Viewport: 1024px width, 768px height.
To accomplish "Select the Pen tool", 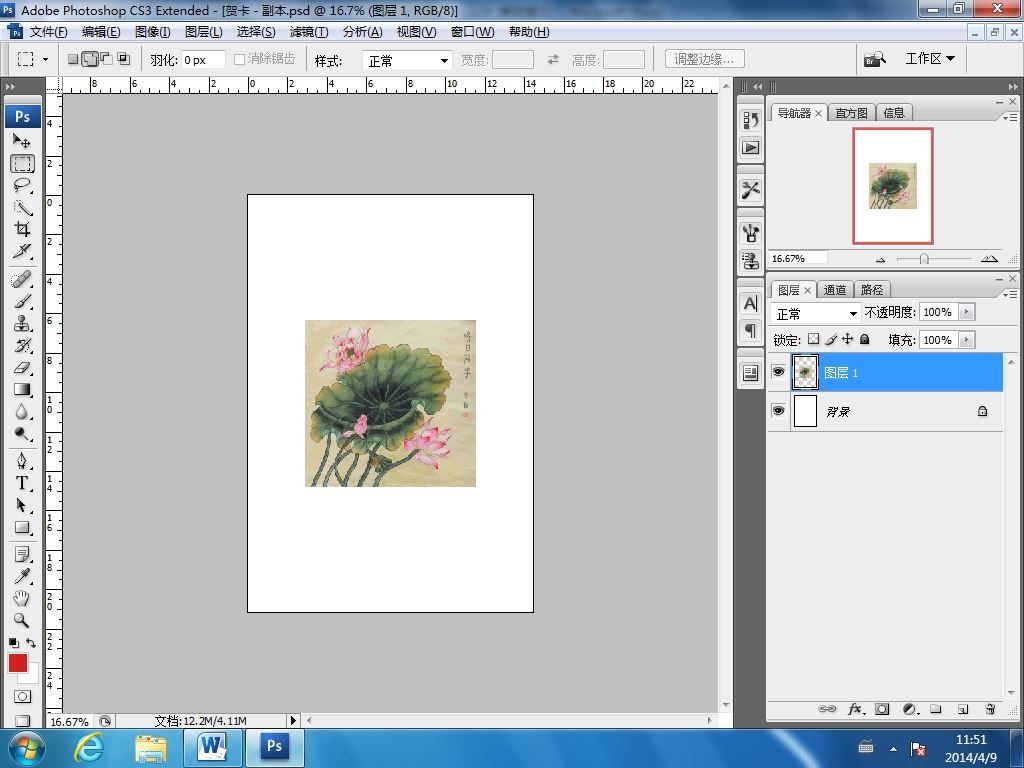I will [22, 461].
